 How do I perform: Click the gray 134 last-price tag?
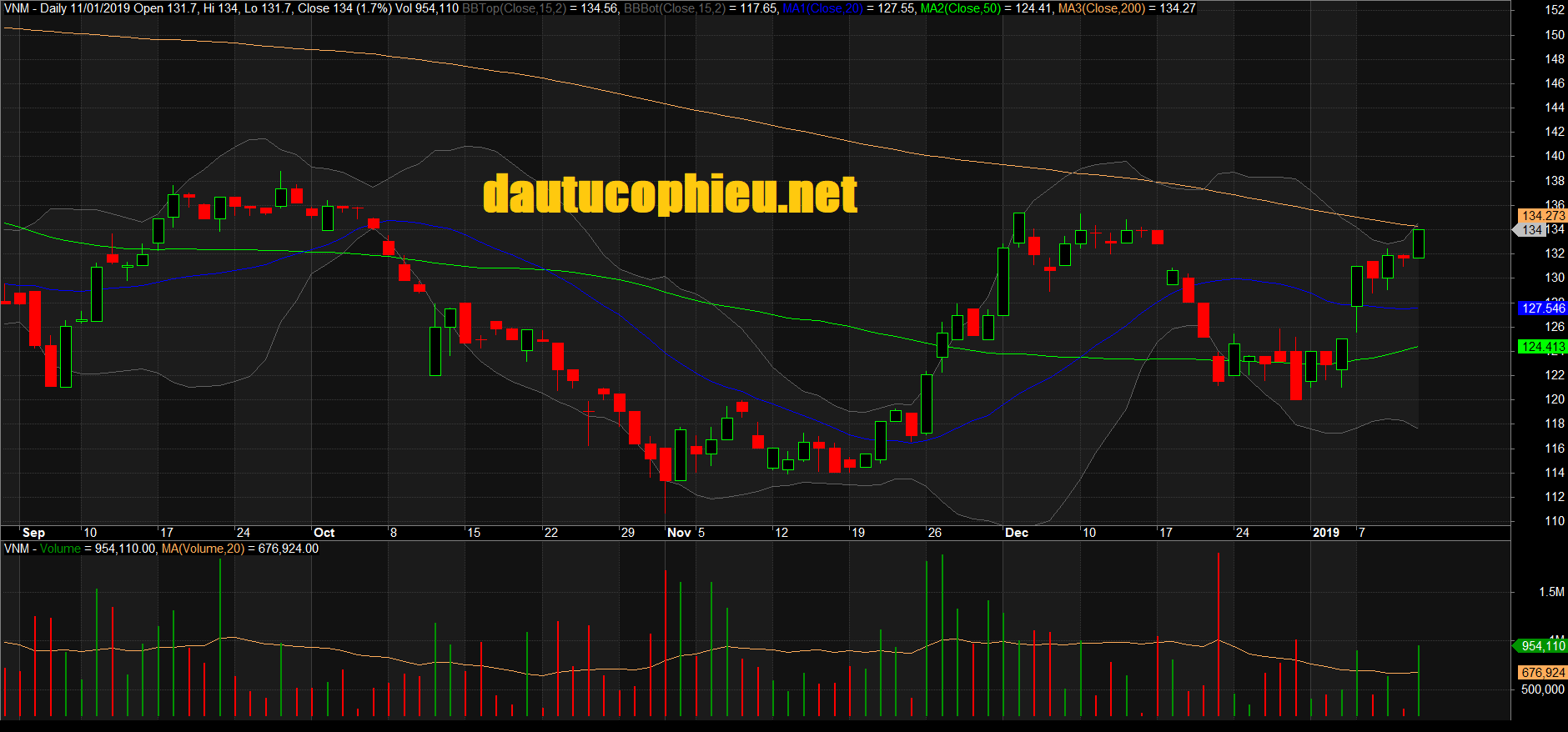coord(1530,230)
